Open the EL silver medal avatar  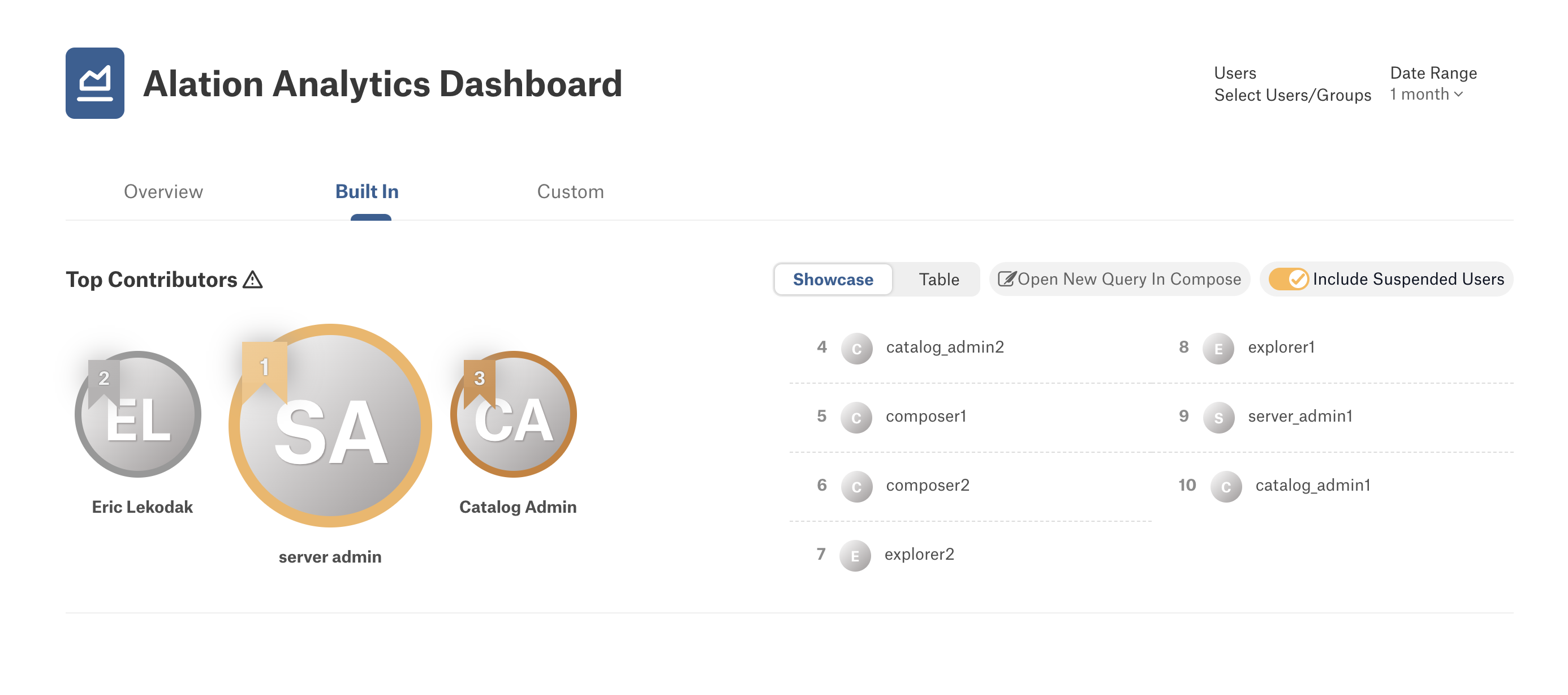[x=138, y=414]
